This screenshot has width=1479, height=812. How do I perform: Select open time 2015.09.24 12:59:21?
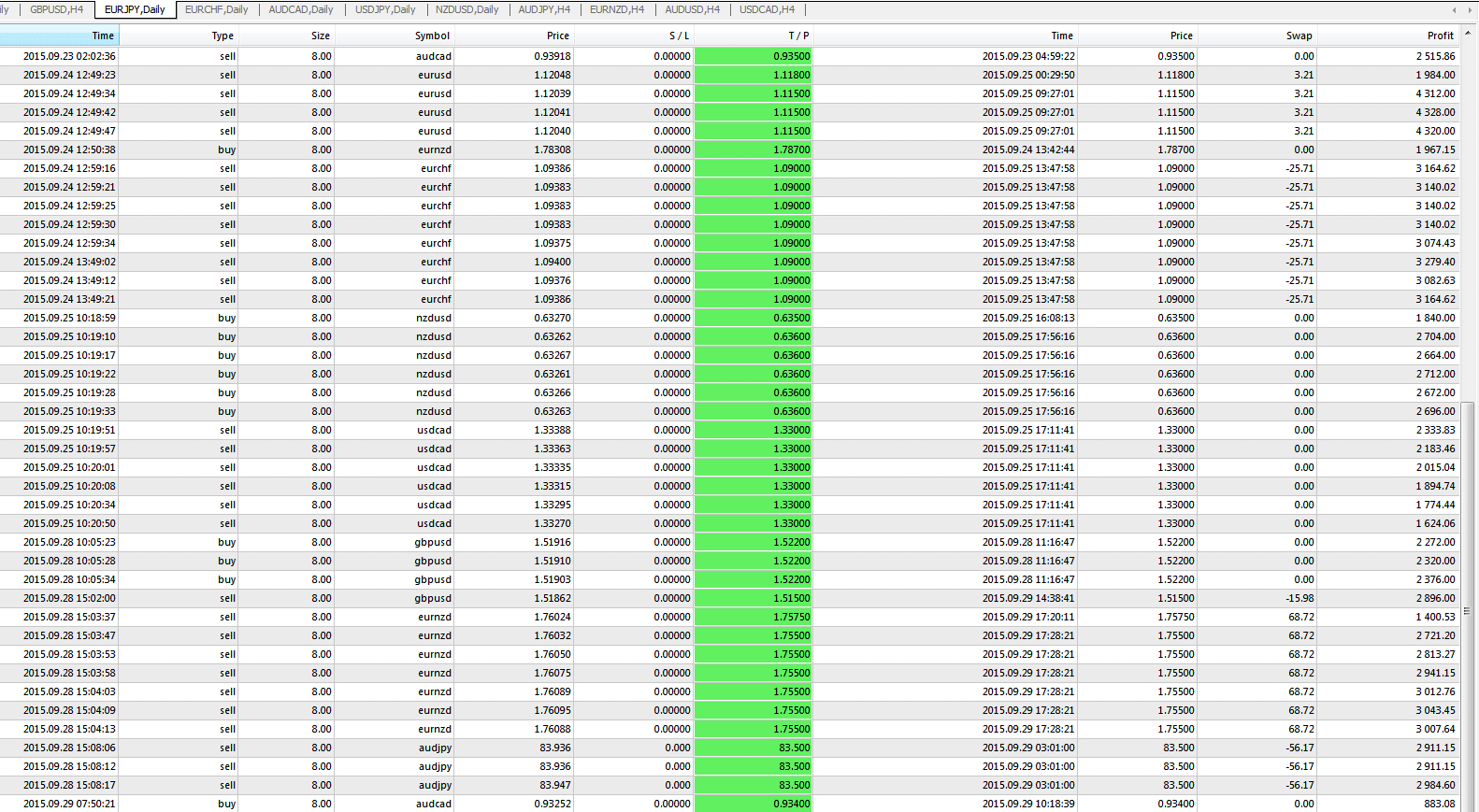[x=69, y=187]
